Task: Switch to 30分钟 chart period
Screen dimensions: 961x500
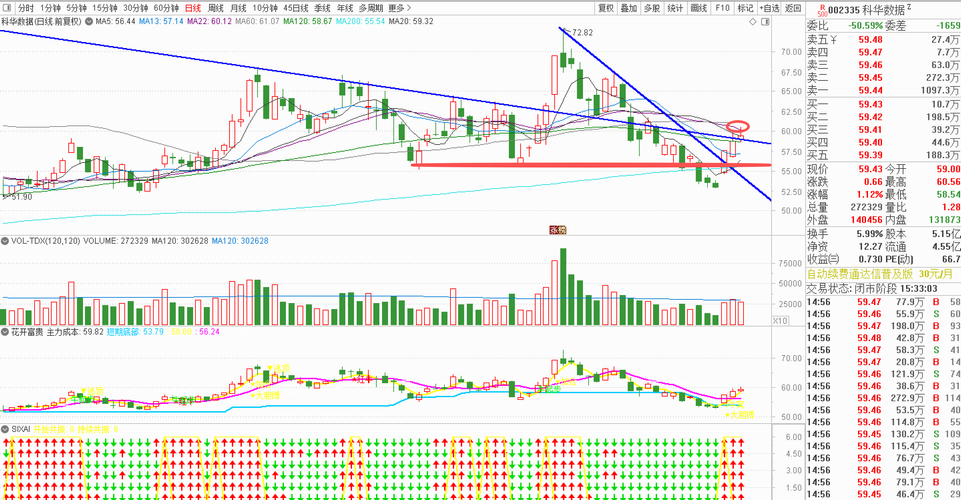Action: [135, 8]
